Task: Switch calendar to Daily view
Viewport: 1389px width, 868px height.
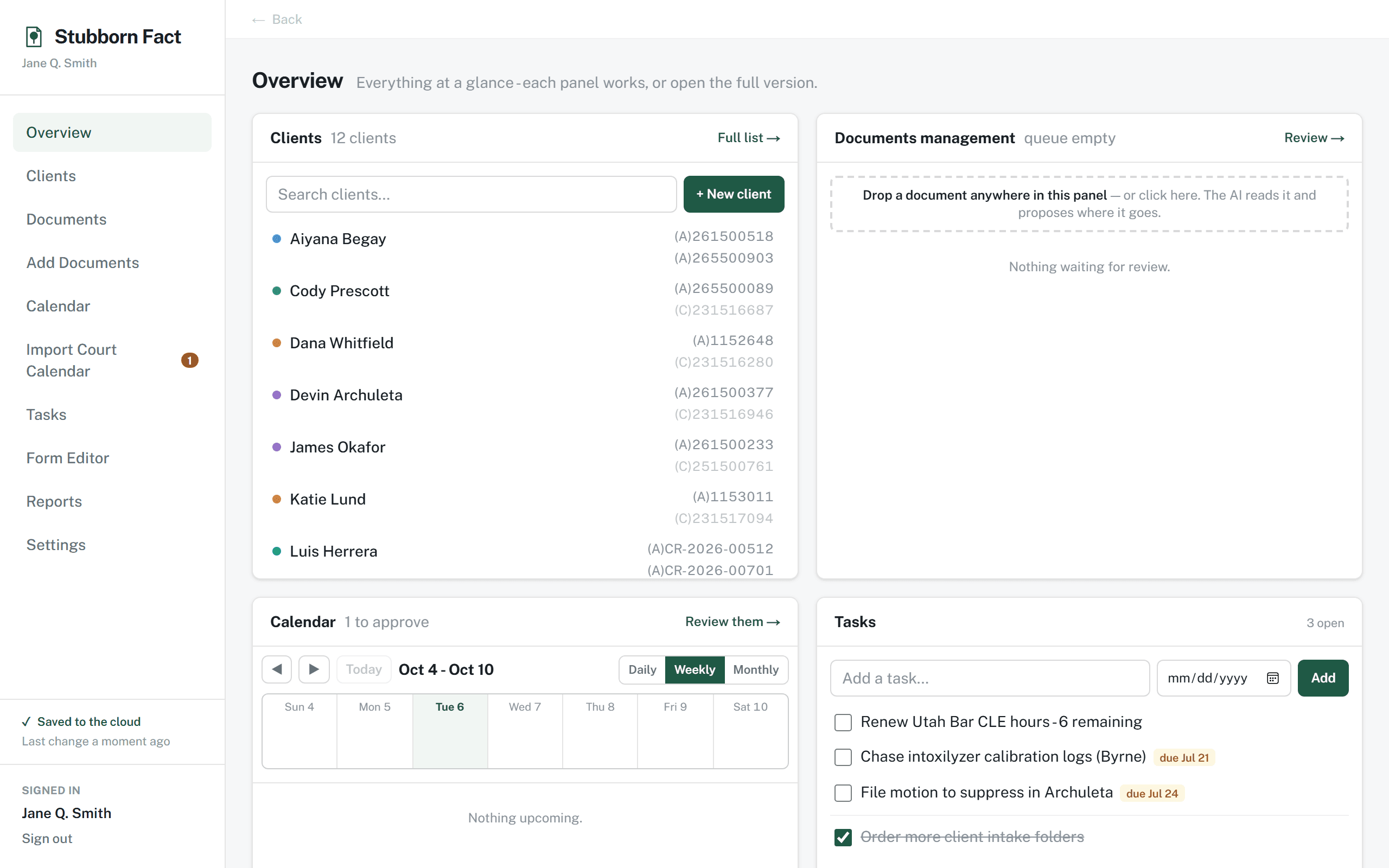Action: (x=642, y=669)
